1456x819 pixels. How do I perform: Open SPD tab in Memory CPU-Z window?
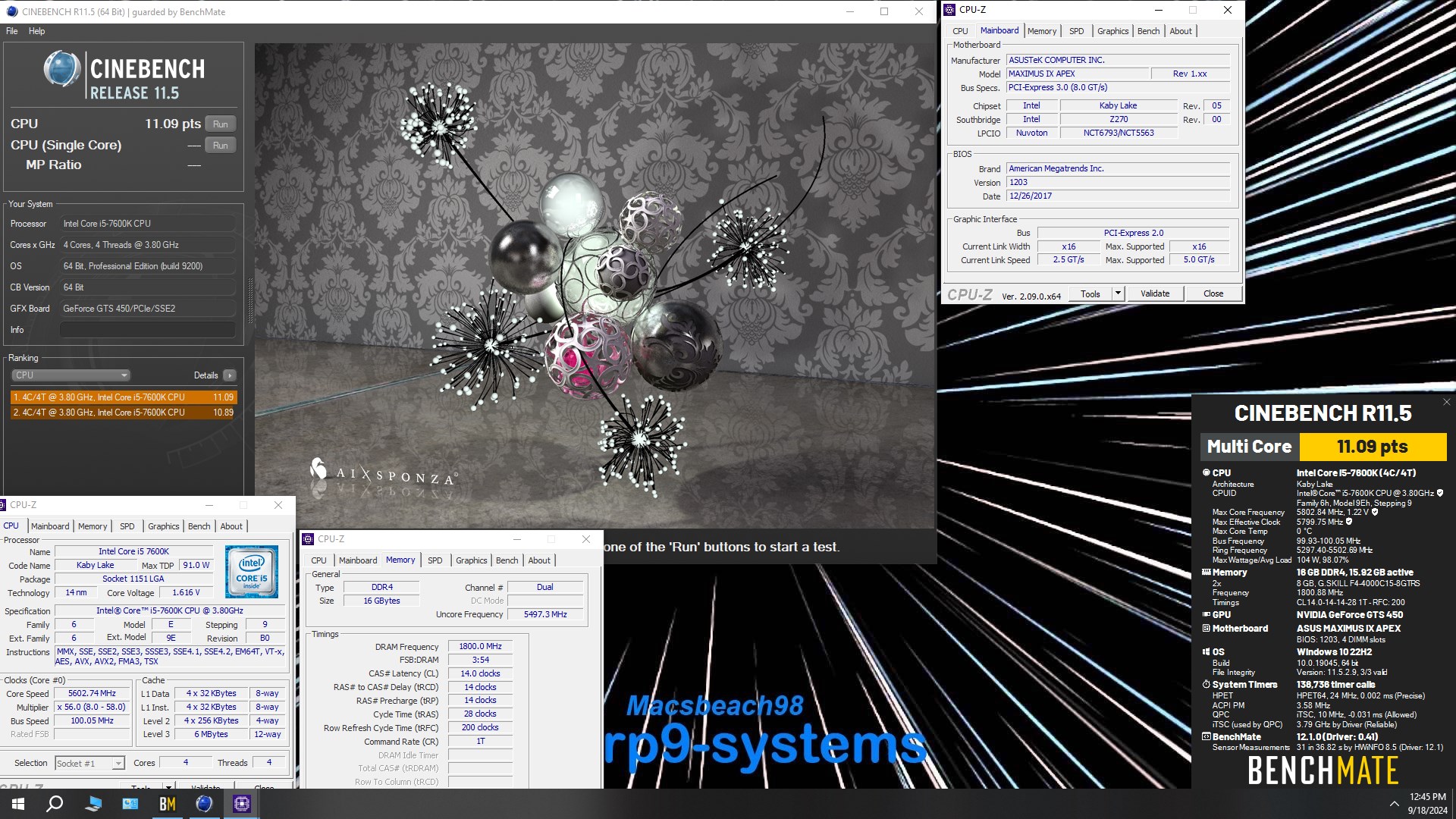tap(435, 560)
